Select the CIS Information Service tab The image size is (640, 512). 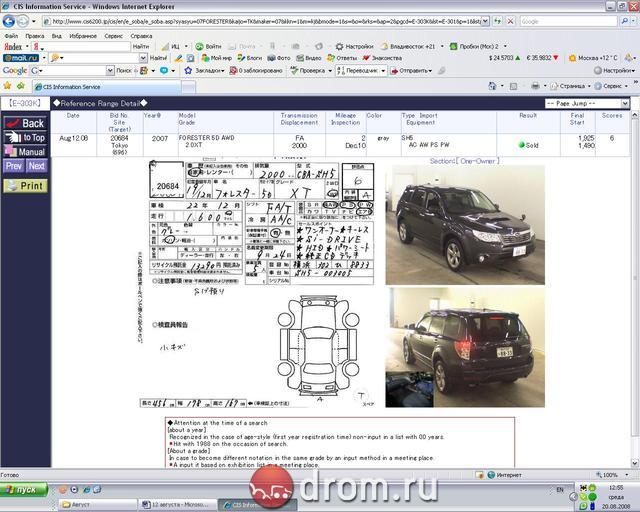point(107,87)
